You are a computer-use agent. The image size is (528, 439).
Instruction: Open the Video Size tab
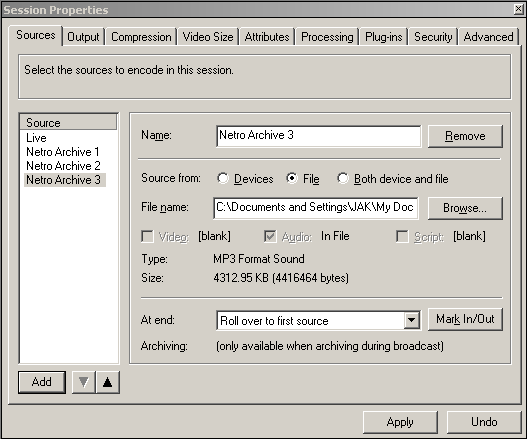point(208,37)
